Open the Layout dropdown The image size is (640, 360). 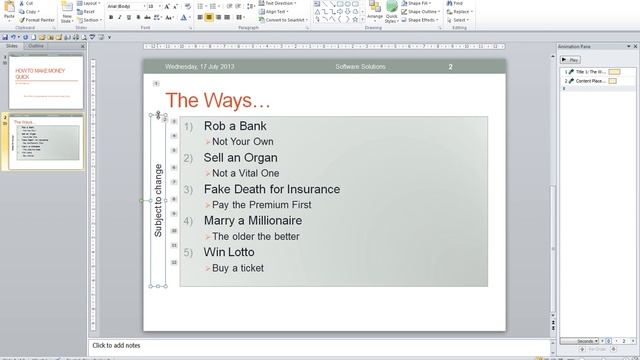point(88,3)
